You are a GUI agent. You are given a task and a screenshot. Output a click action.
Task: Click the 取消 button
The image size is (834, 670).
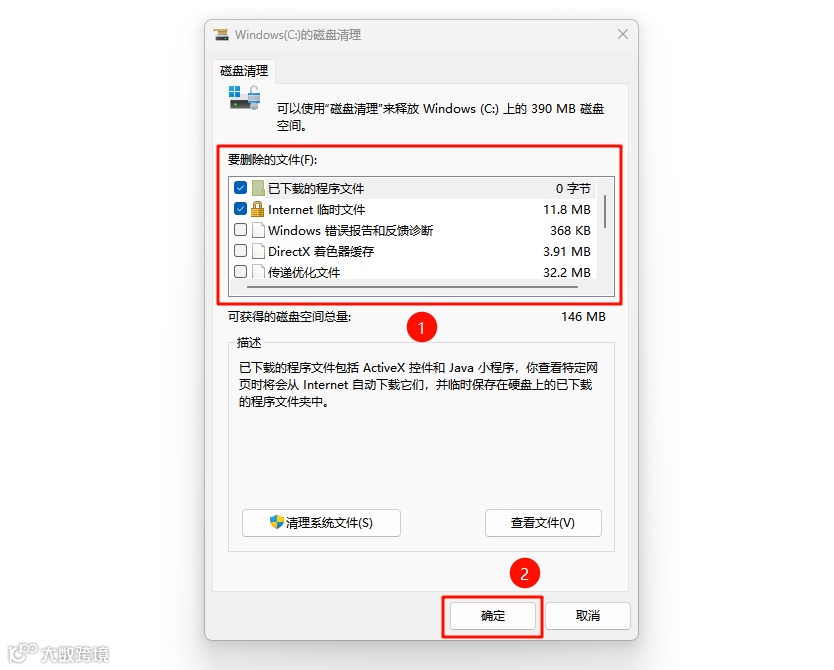click(588, 616)
